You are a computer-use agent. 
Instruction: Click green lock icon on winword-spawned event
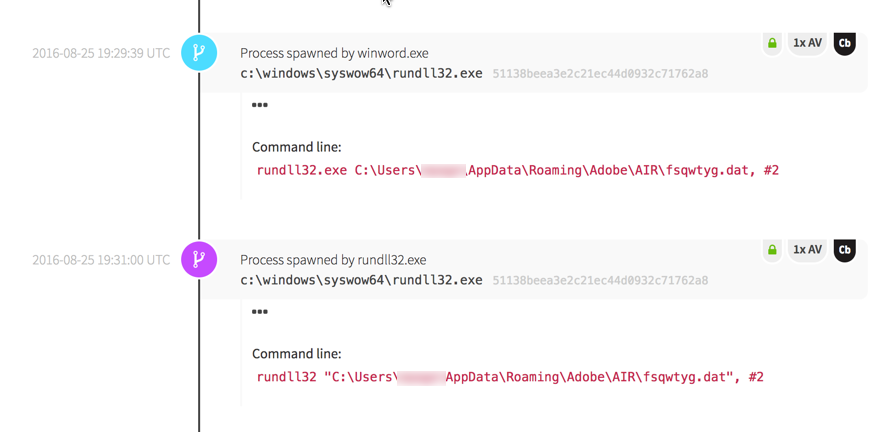772,43
